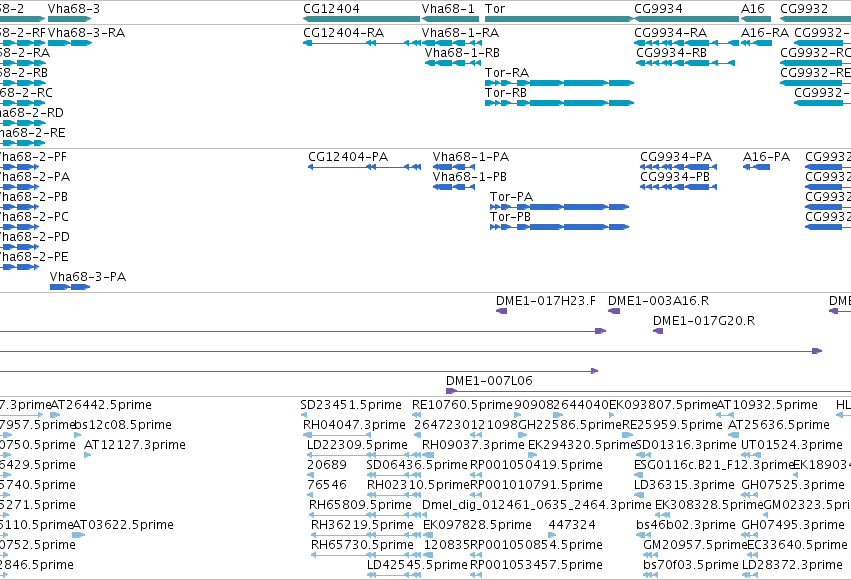Click the AT12127.3prime EST label

(135, 445)
